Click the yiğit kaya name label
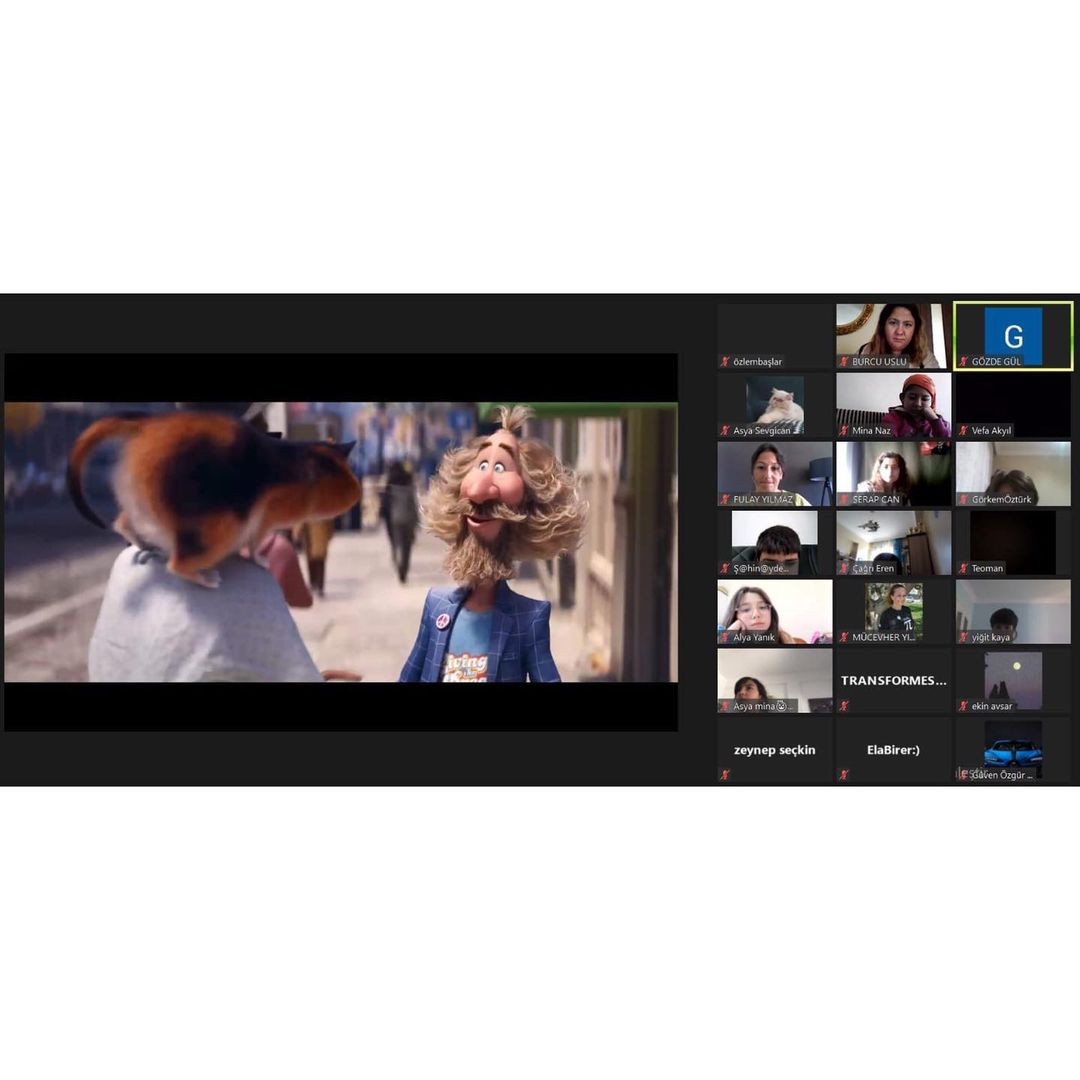The height and width of the screenshot is (1080, 1080). click(990, 637)
